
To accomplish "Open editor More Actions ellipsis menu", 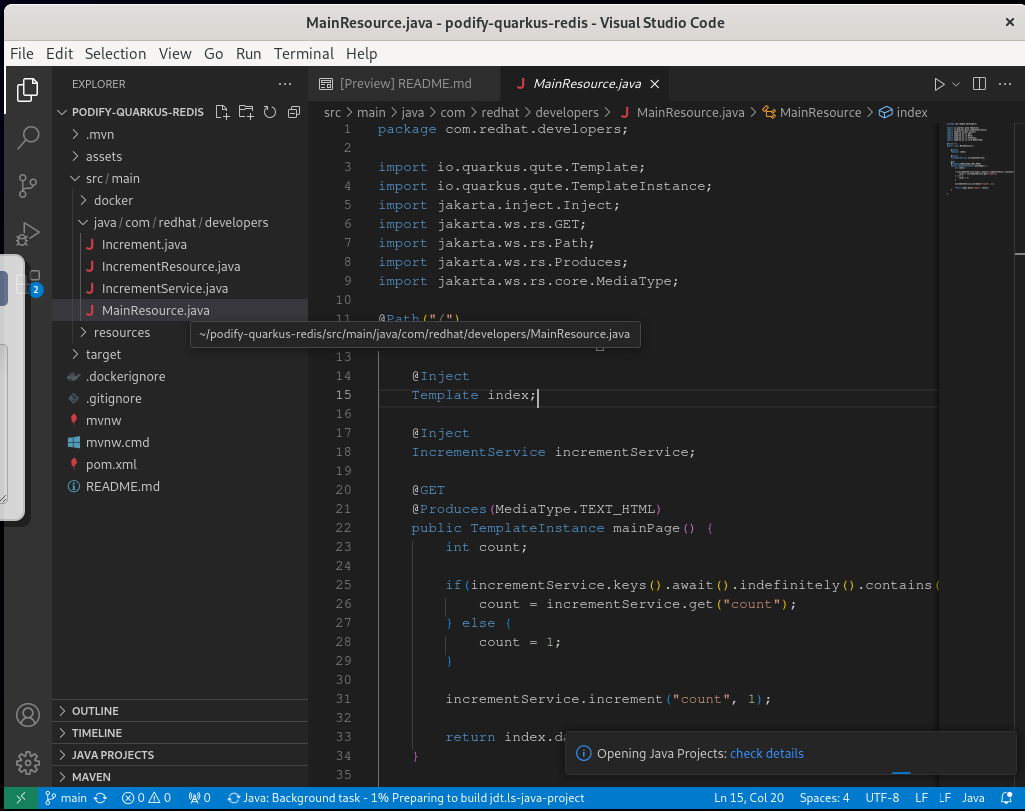I will tap(1005, 84).
